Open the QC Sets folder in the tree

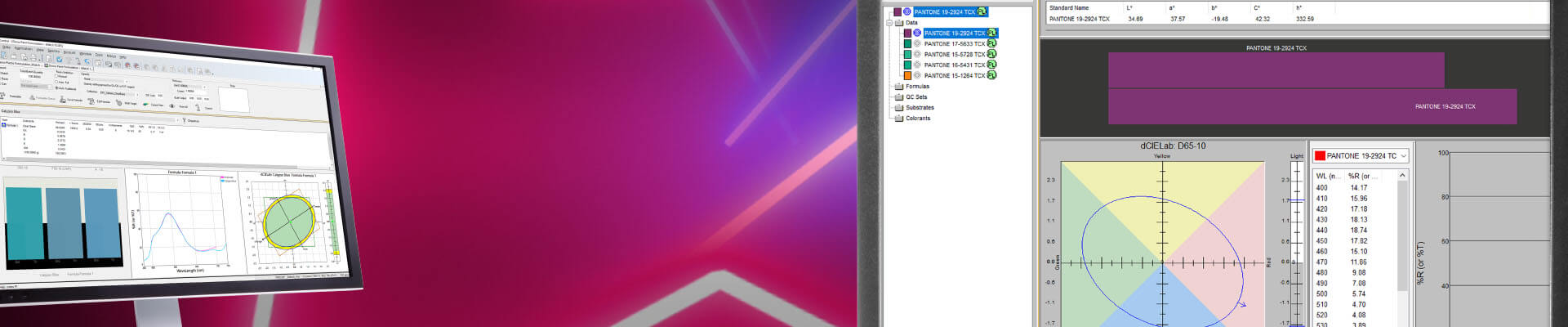911,97
